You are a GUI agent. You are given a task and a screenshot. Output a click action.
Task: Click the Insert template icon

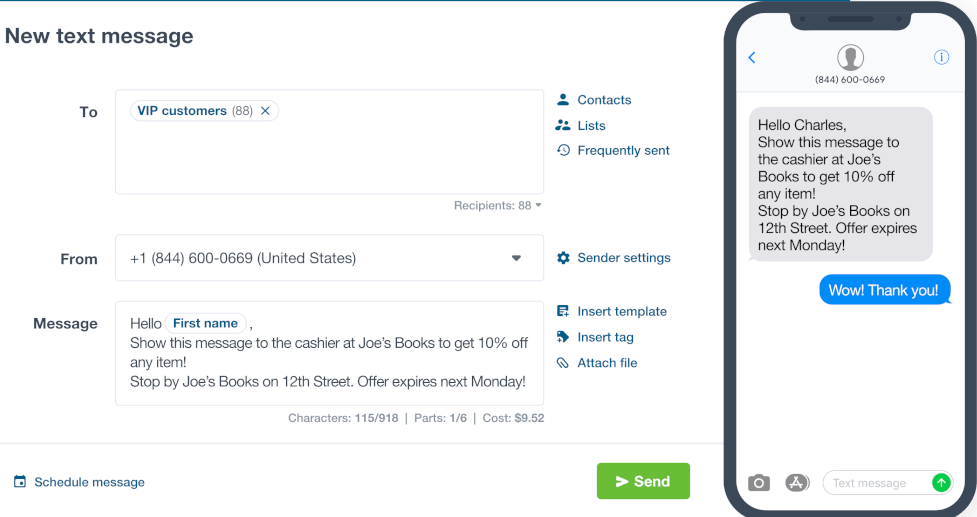[x=563, y=311]
